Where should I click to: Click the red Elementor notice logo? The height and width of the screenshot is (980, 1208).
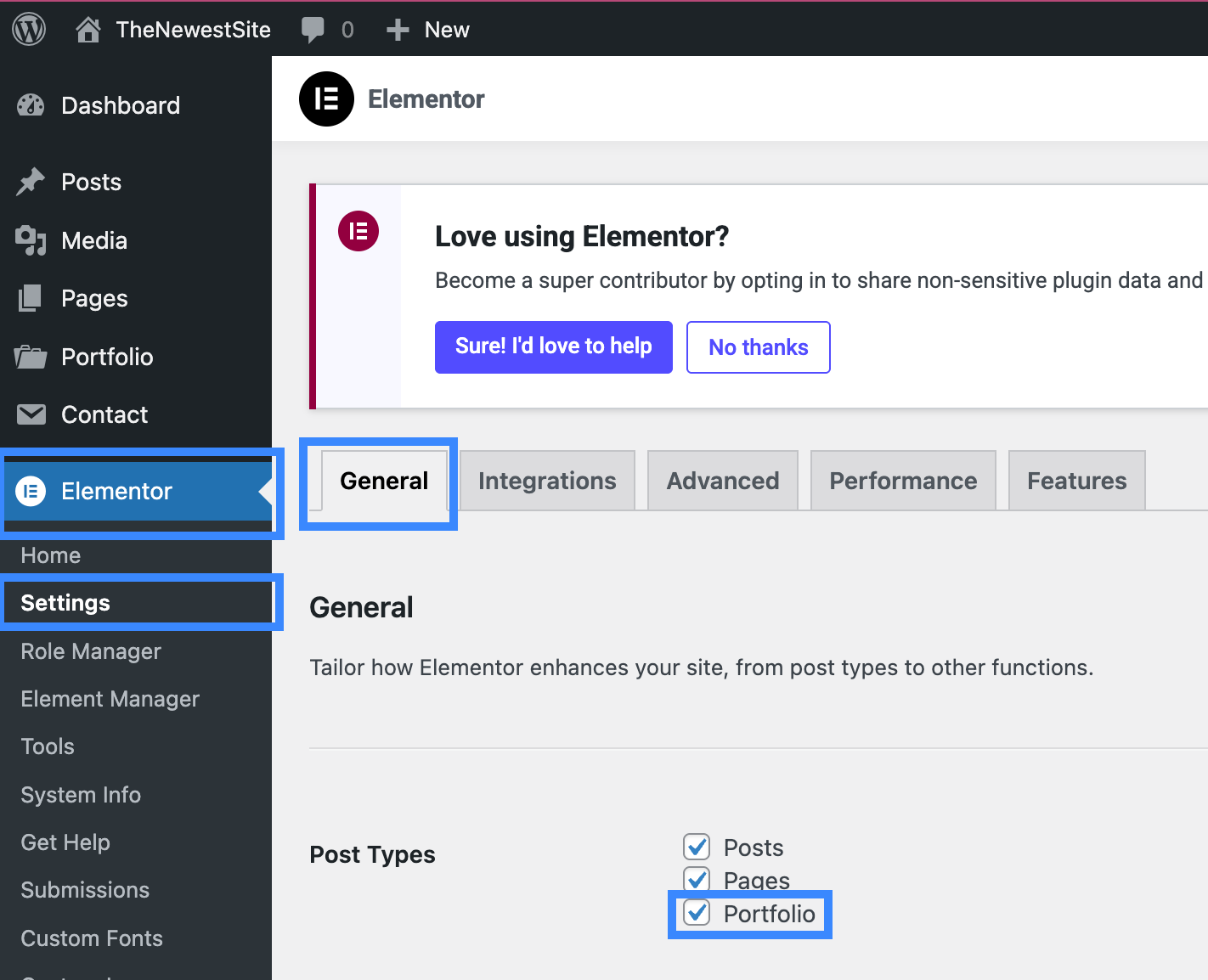coord(358,231)
